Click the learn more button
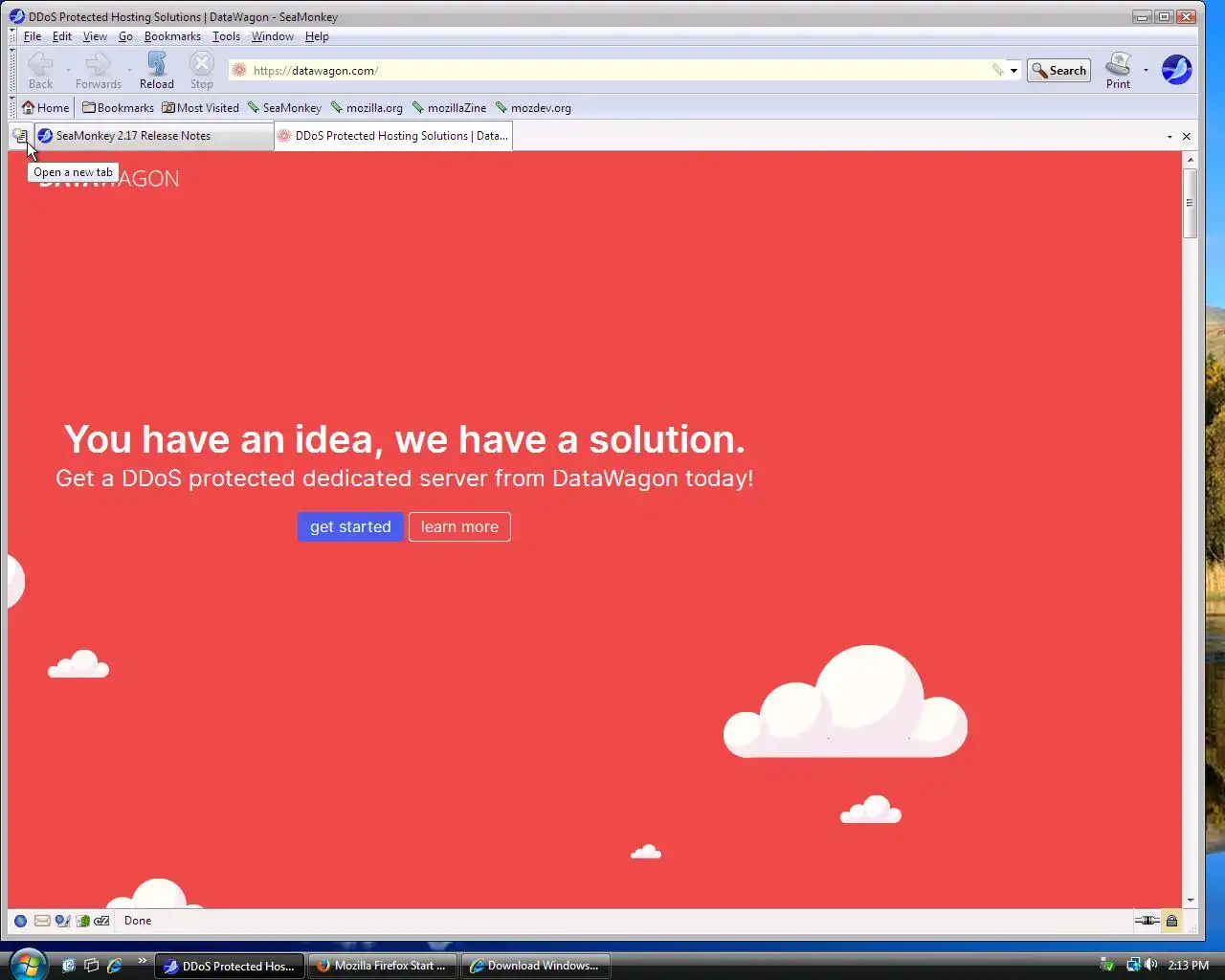The width and height of the screenshot is (1225, 980). click(x=459, y=526)
